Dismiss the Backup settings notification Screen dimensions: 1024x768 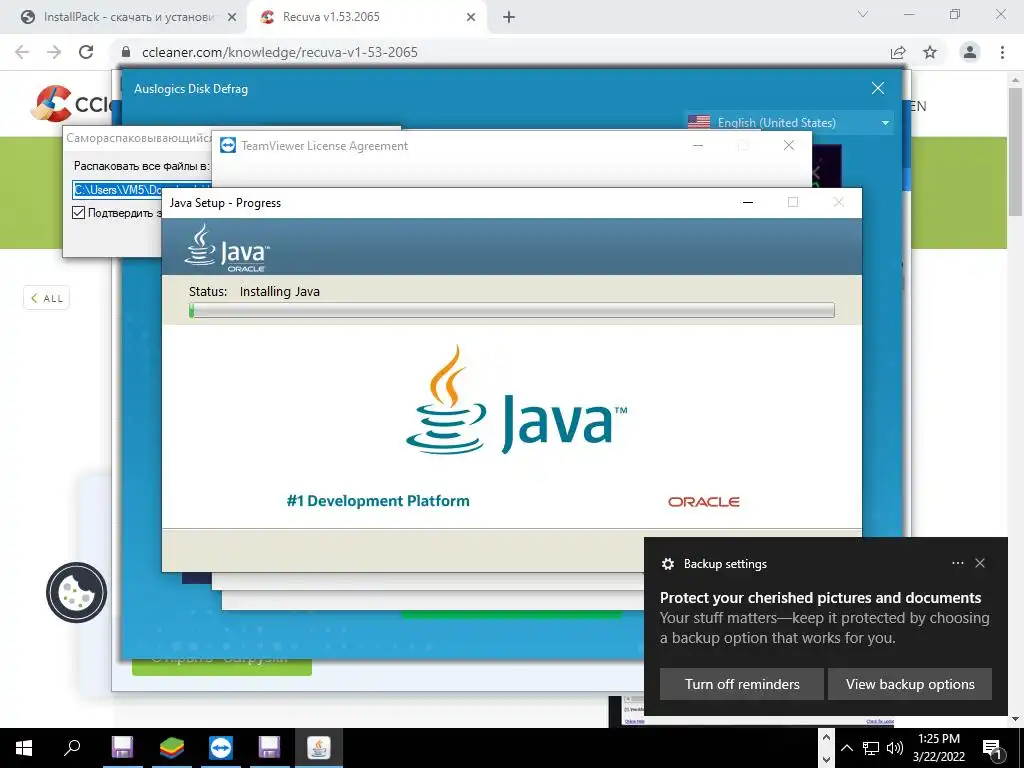coord(980,563)
